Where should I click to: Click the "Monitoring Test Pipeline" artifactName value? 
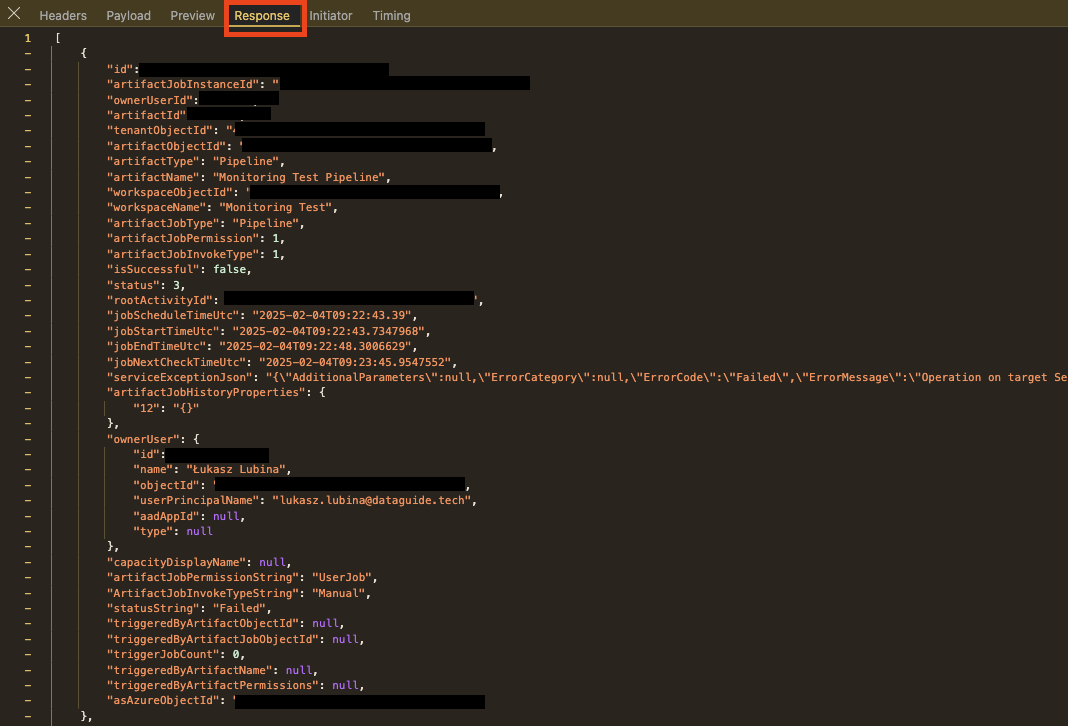coord(302,177)
